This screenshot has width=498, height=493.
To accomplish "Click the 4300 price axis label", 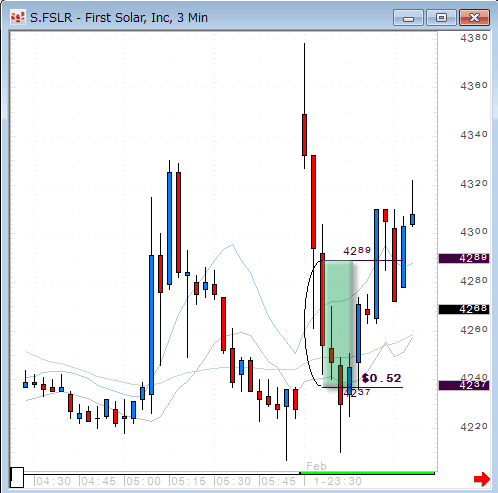I will [x=474, y=231].
